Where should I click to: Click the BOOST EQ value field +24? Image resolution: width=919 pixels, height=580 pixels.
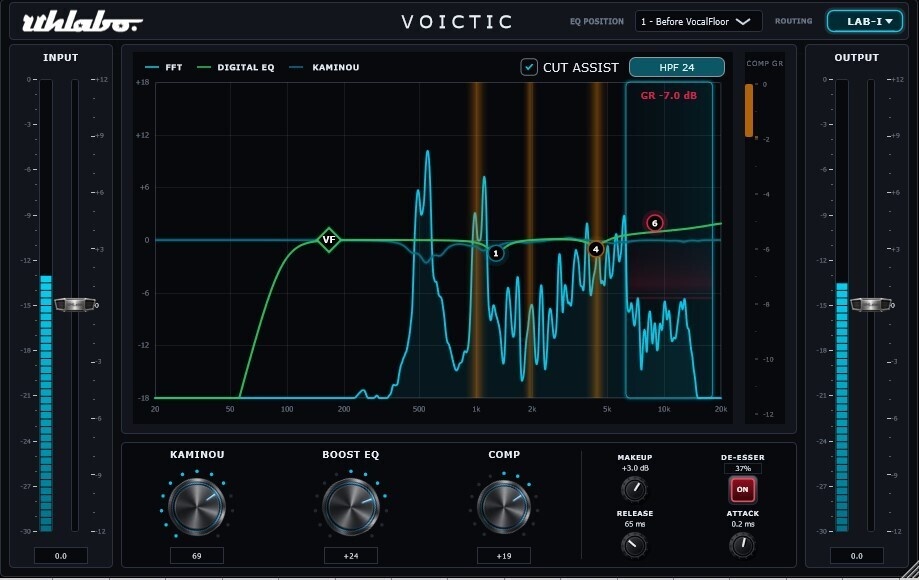(x=350, y=556)
